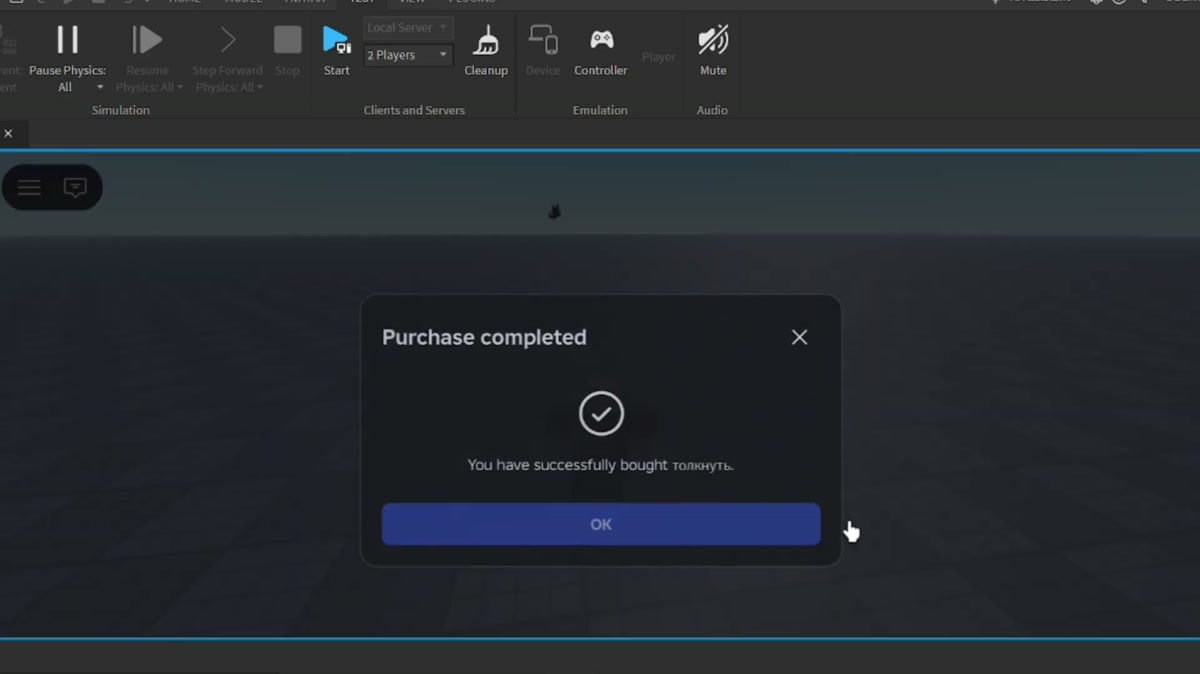The width and height of the screenshot is (1200, 674).
Task: Expand the Resume Physics All dropdown
Action: coord(180,88)
